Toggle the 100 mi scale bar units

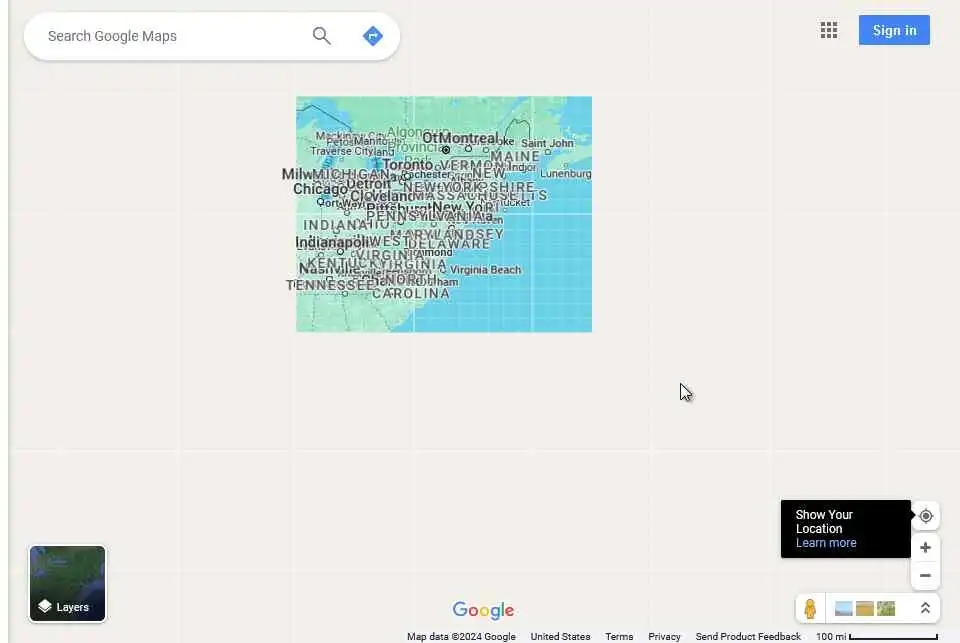[x=877, y=637]
